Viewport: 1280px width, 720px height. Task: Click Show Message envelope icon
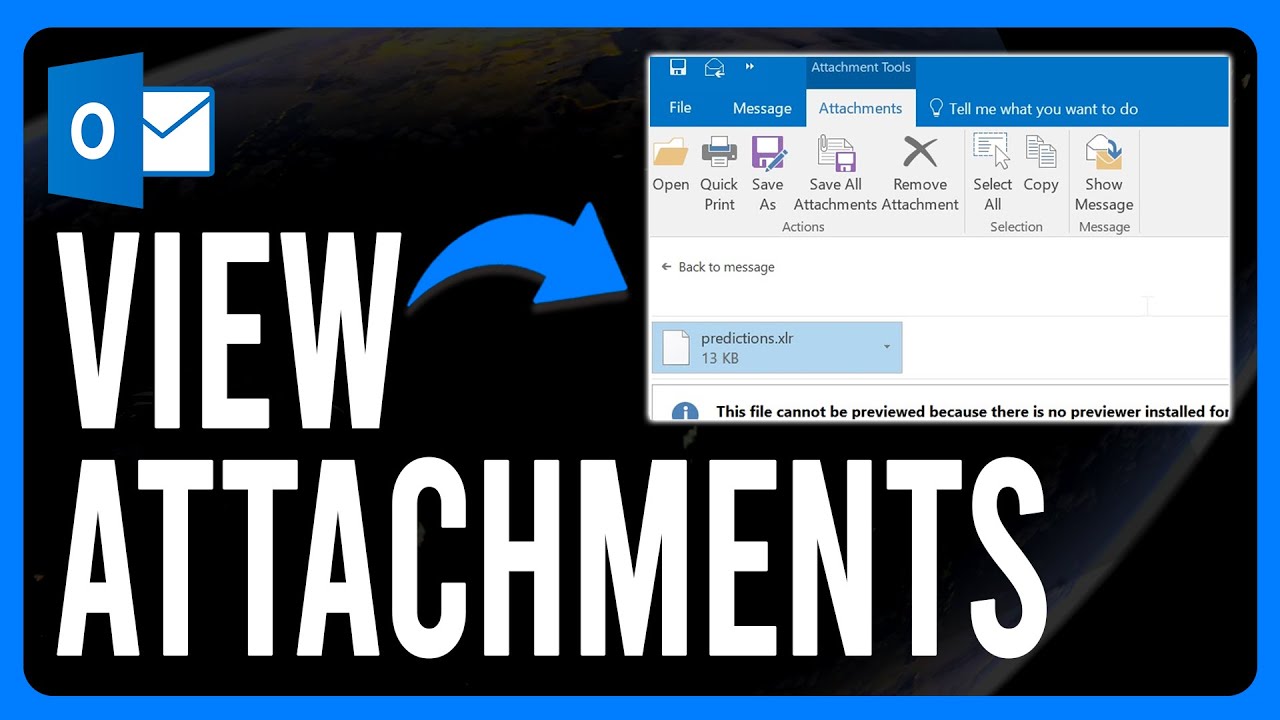1104,152
